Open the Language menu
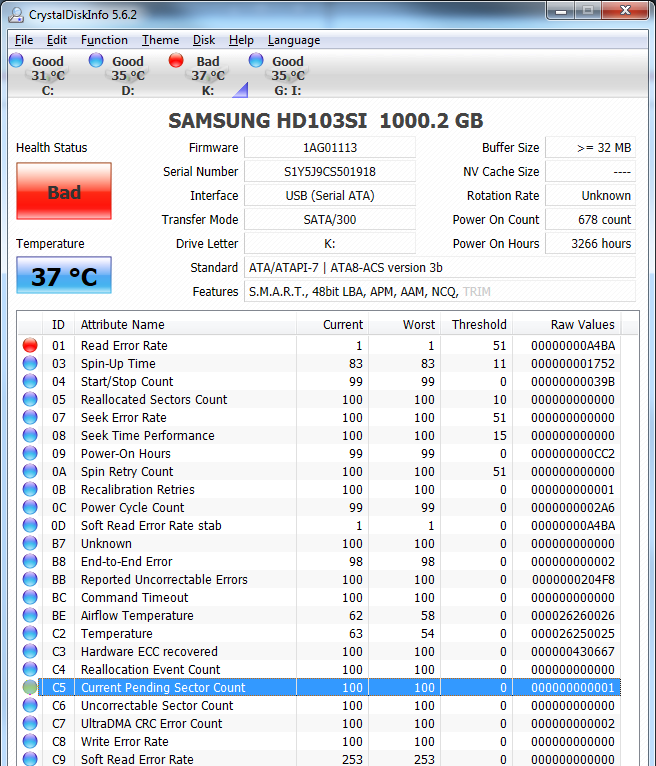 [x=294, y=40]
